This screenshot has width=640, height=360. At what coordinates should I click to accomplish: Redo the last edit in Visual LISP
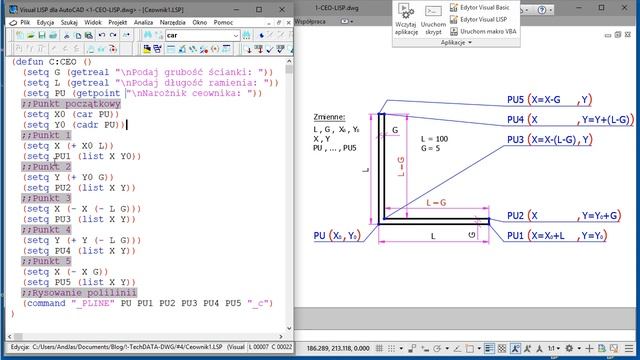(x=113, y=36)
